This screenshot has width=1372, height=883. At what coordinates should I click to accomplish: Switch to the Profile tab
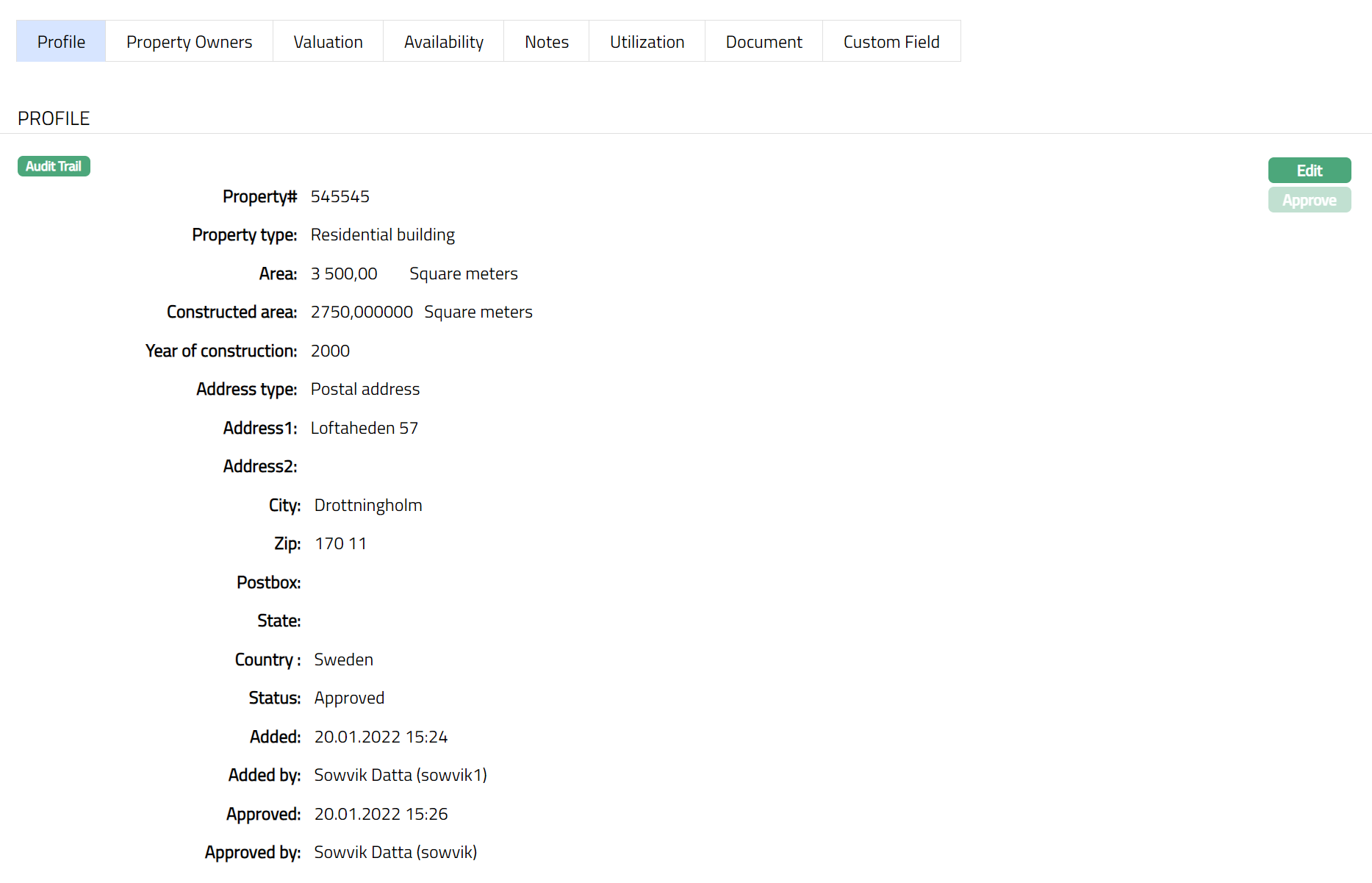coord(61,42)
